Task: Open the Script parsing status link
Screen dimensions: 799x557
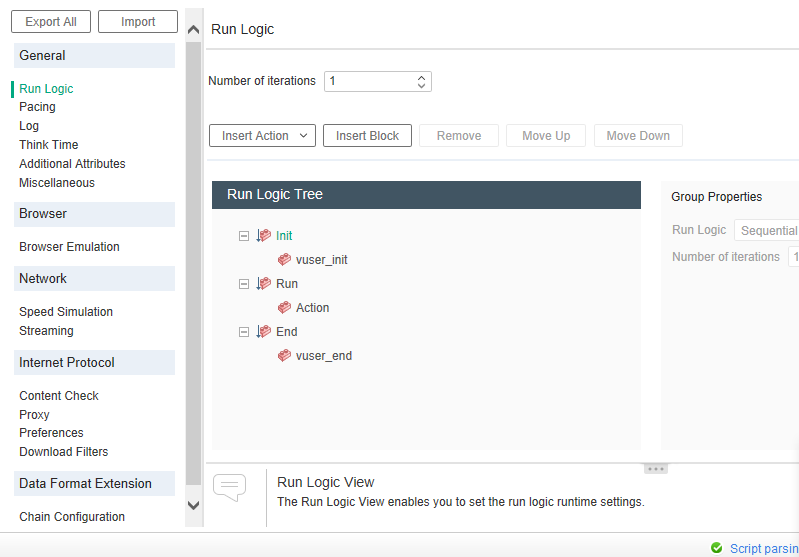Action: (764, 548)
